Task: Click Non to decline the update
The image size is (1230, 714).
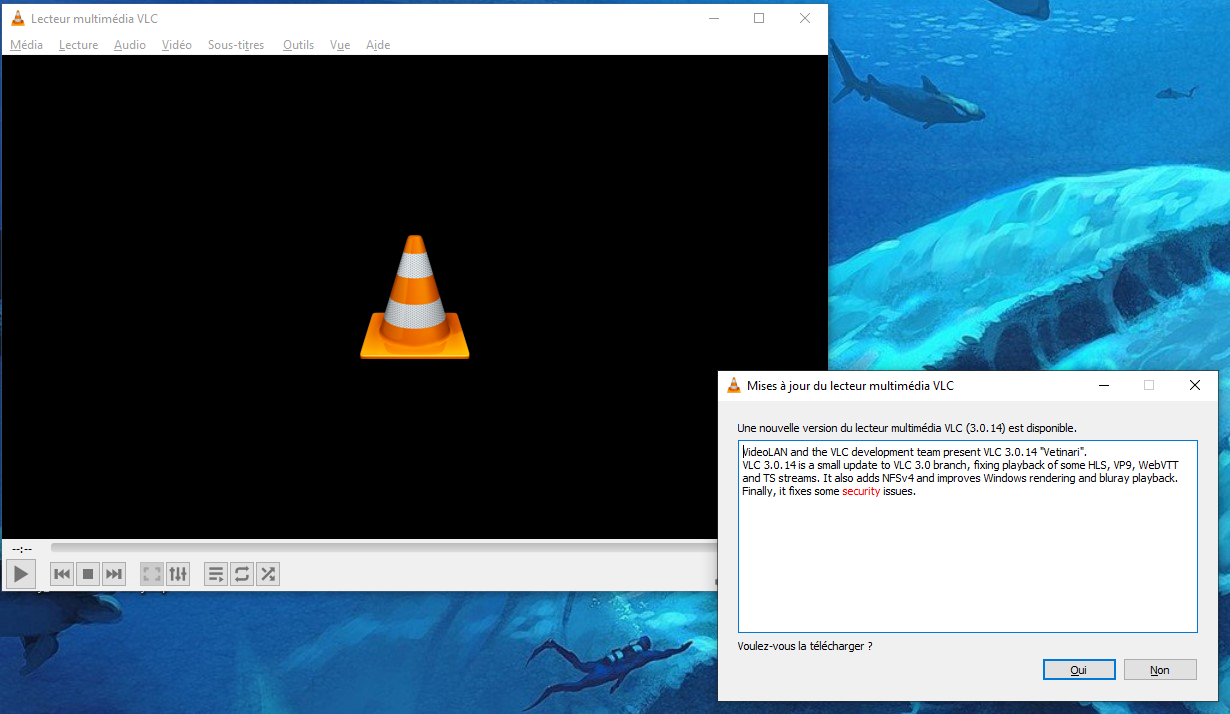Action: pos(1159,670)
